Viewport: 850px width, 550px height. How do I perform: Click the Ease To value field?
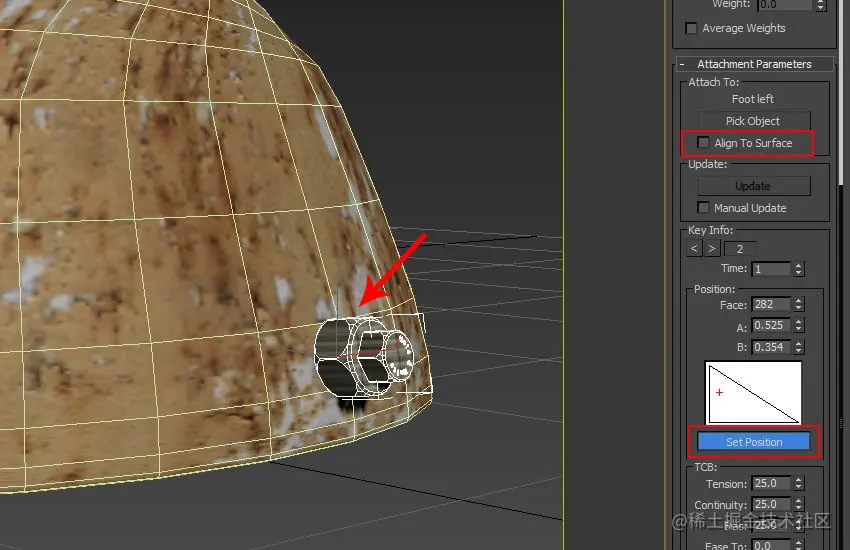tap(771, 545)
